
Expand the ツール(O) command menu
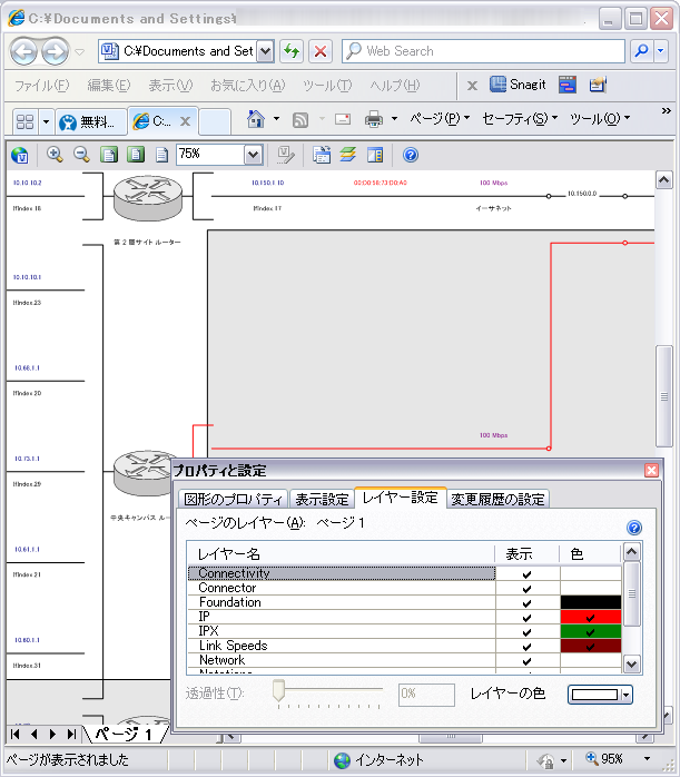[x=600, y=118]
